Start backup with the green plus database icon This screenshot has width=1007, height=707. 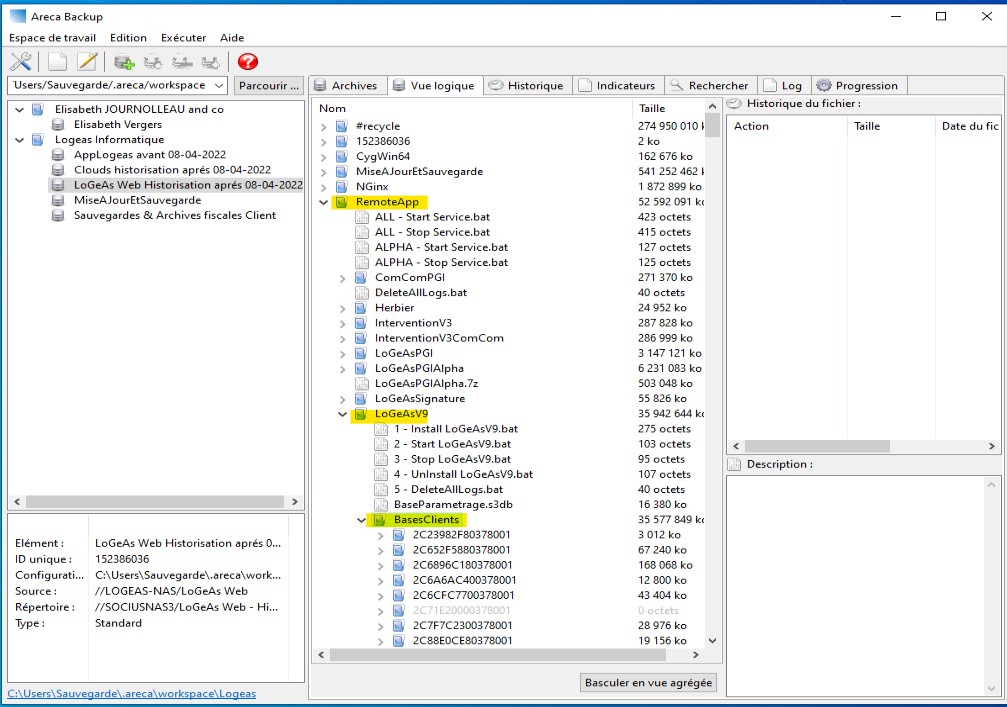pos(124,62)
